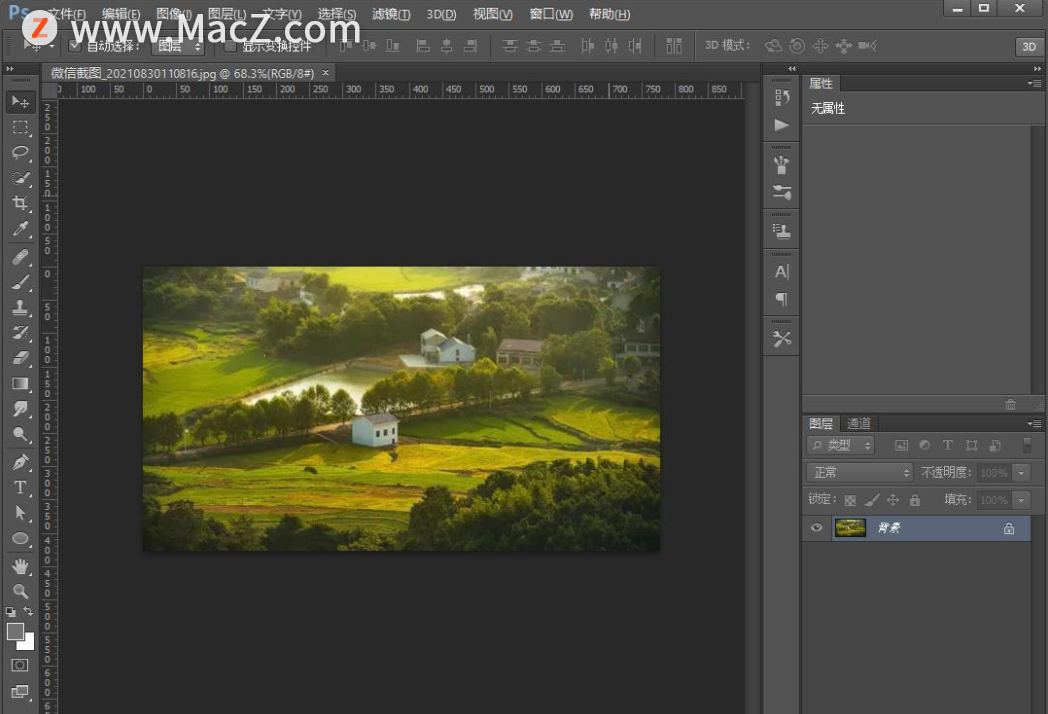Toggle layer filtering switch on
Image resolution: width=1048 pixels, height=714 pixels.
pyautogui.click(x=1027, y=445)
